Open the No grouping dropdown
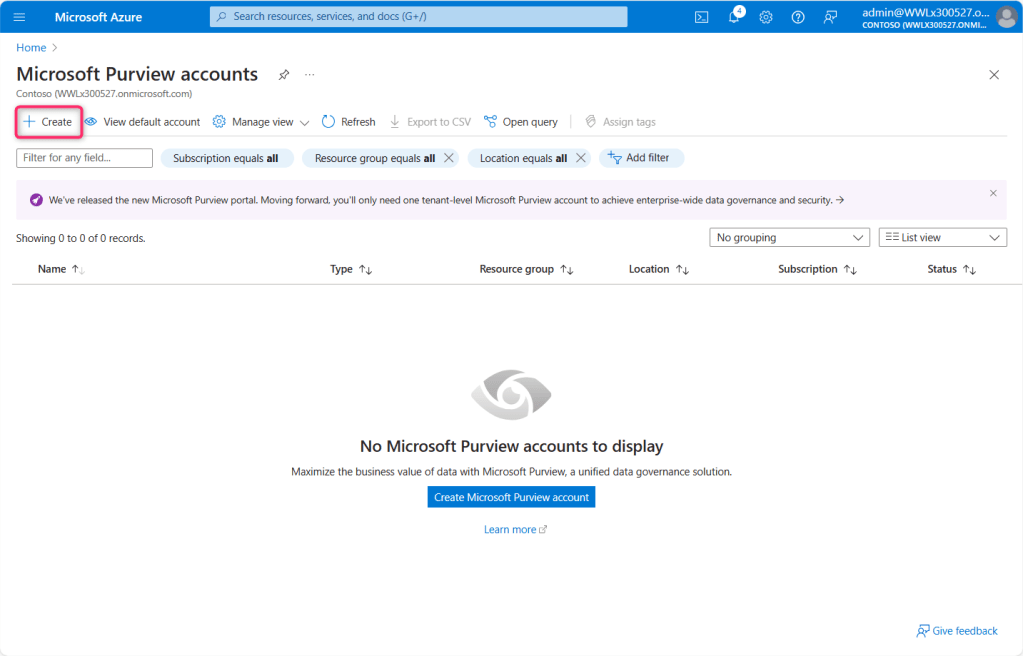The width and height of the screenshot is (1023, 656). click(x=789, y=238)
